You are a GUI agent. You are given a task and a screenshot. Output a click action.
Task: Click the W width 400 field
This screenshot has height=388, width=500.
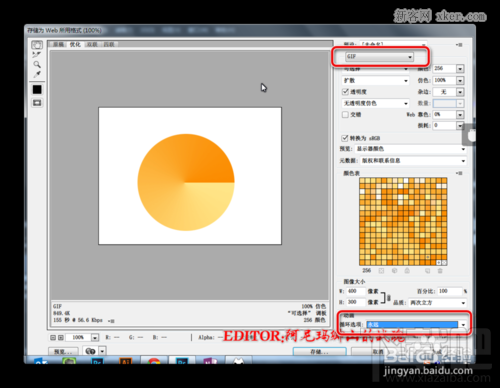[x=355, y=291]
